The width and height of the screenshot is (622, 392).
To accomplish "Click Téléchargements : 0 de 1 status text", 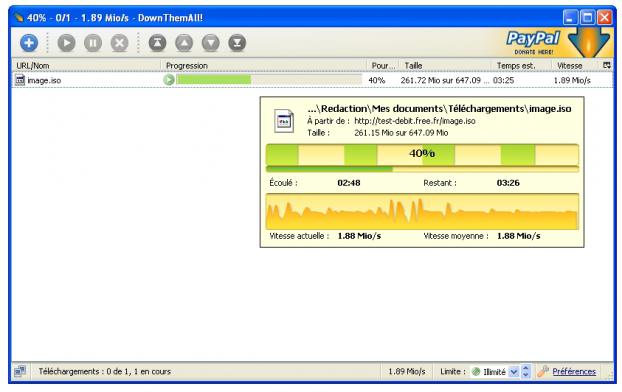I will tap(105, 371).
